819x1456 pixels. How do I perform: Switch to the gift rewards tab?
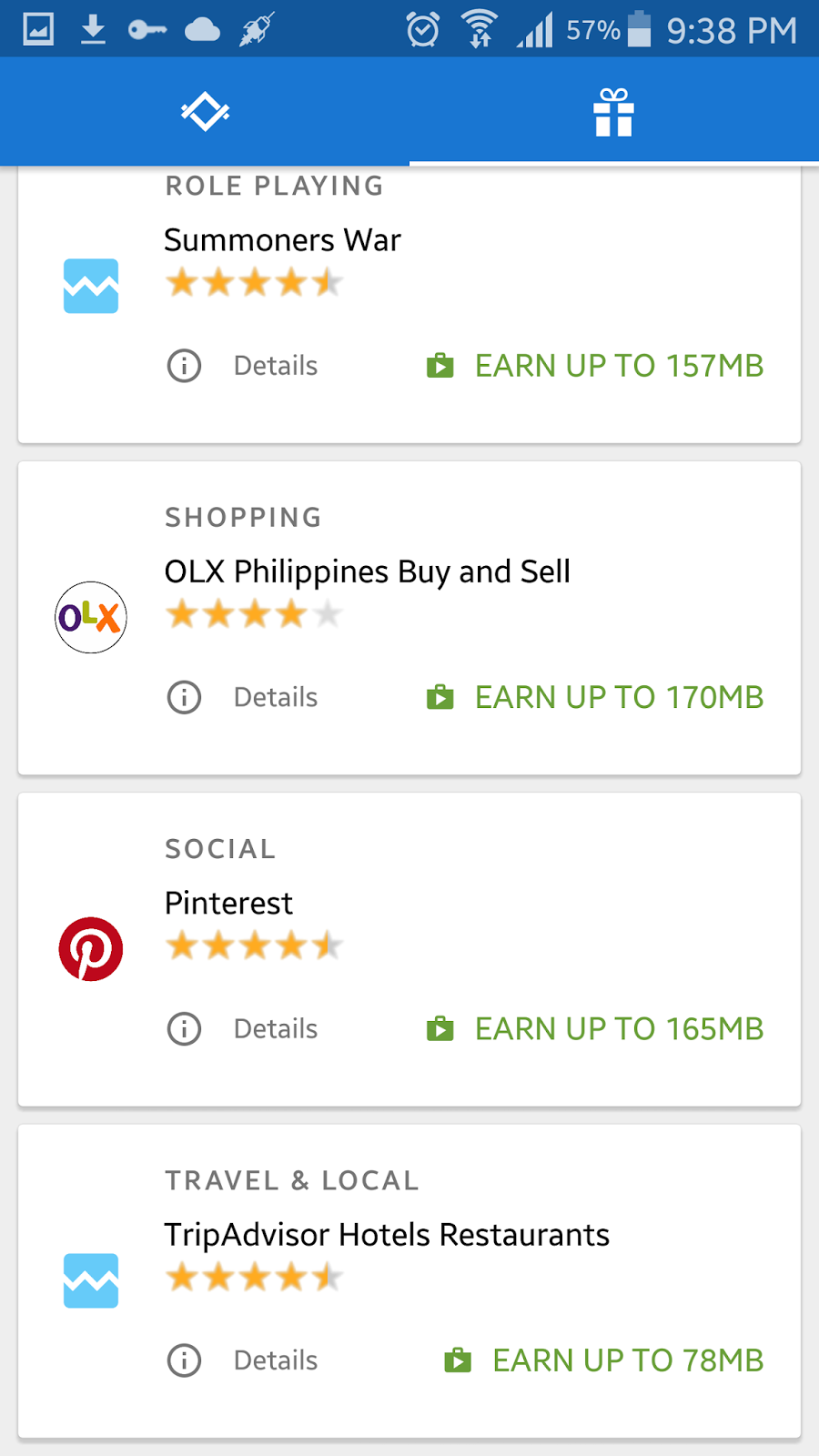613,112
